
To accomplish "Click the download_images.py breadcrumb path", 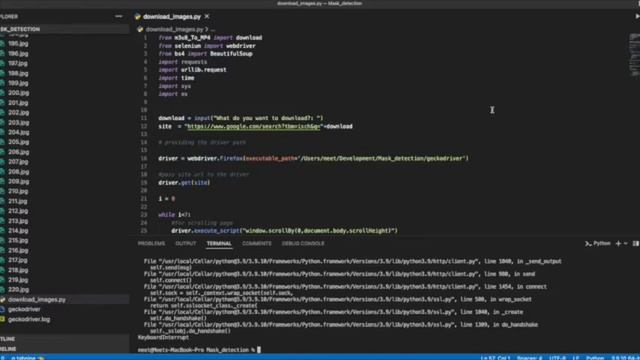I will click(174, 29).
